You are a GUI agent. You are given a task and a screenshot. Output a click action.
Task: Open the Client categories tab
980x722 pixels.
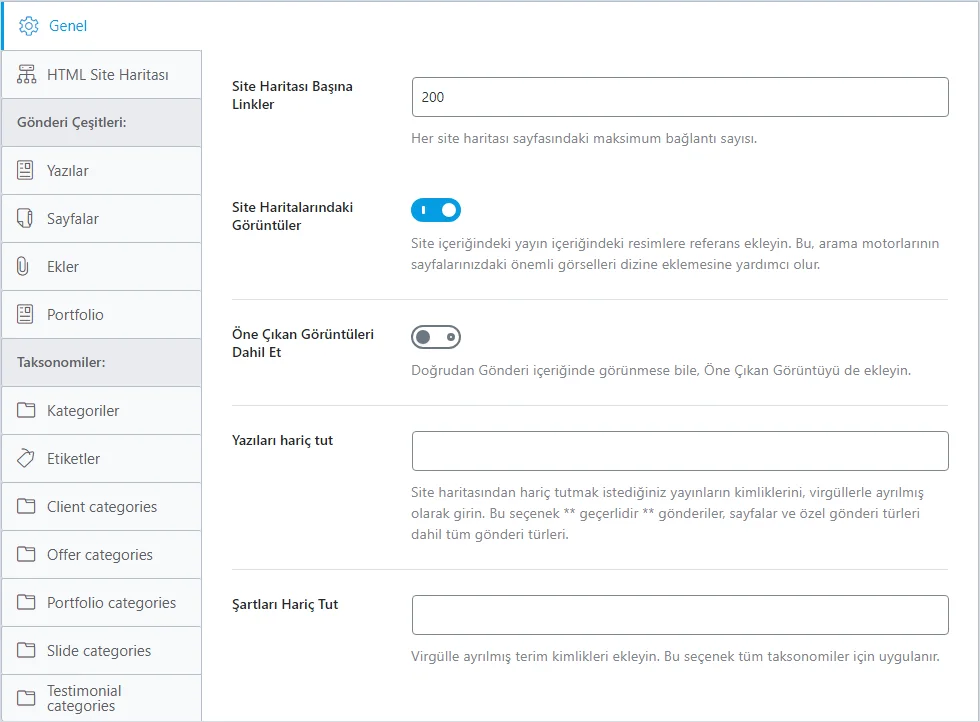click(x=101, y=506)
